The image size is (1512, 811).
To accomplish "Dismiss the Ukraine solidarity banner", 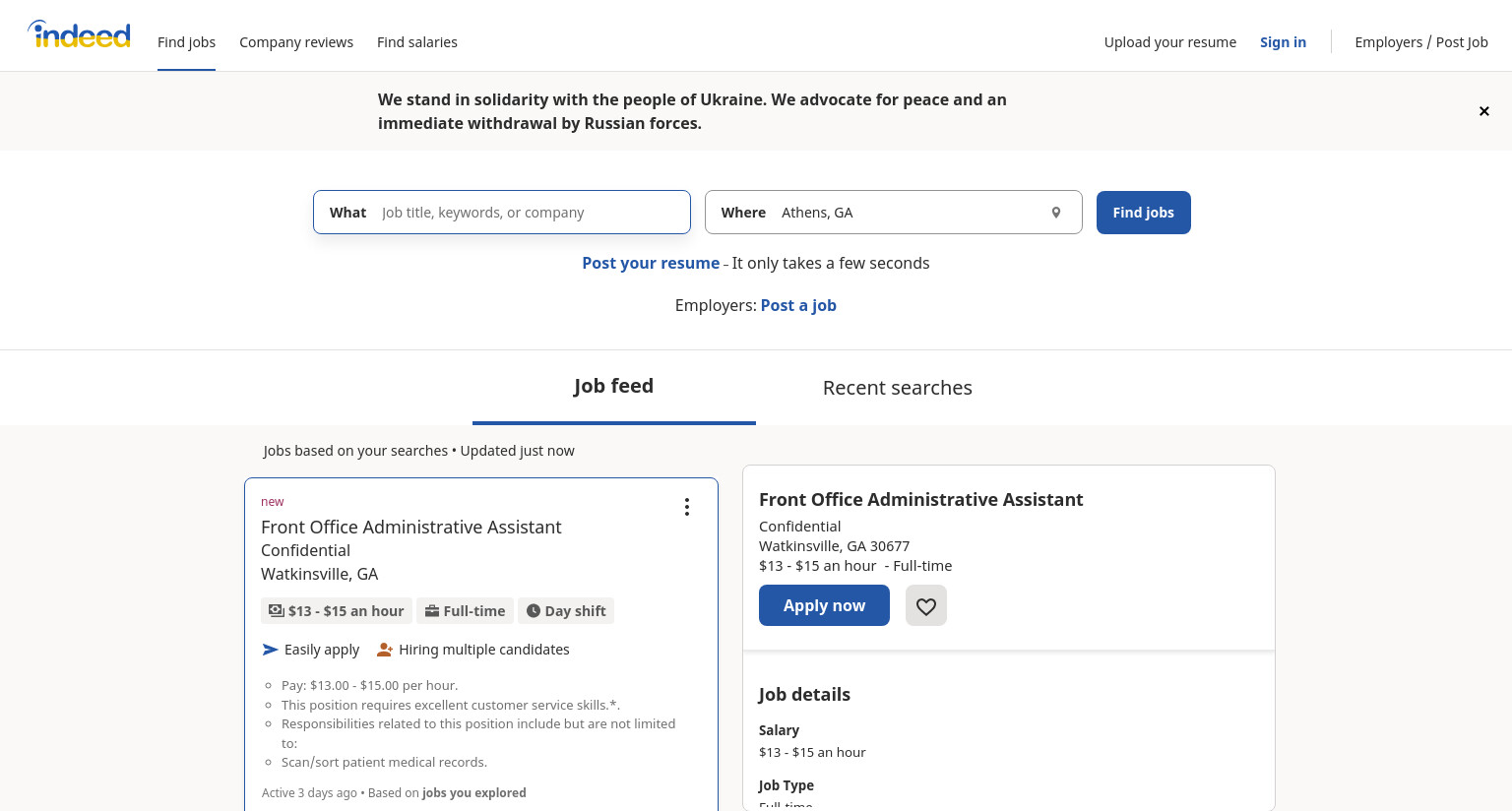I will pyautogui.click(x=1484, y=111).
